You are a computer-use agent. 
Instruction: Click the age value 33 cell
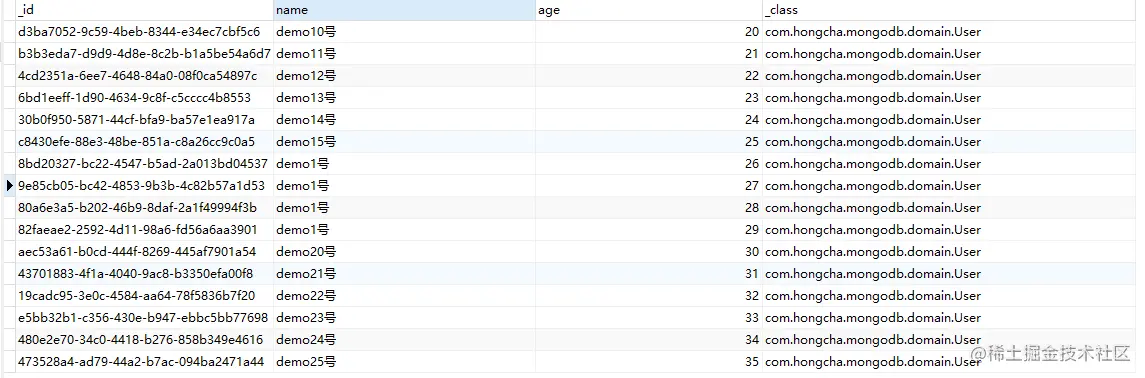coord(648,317)
